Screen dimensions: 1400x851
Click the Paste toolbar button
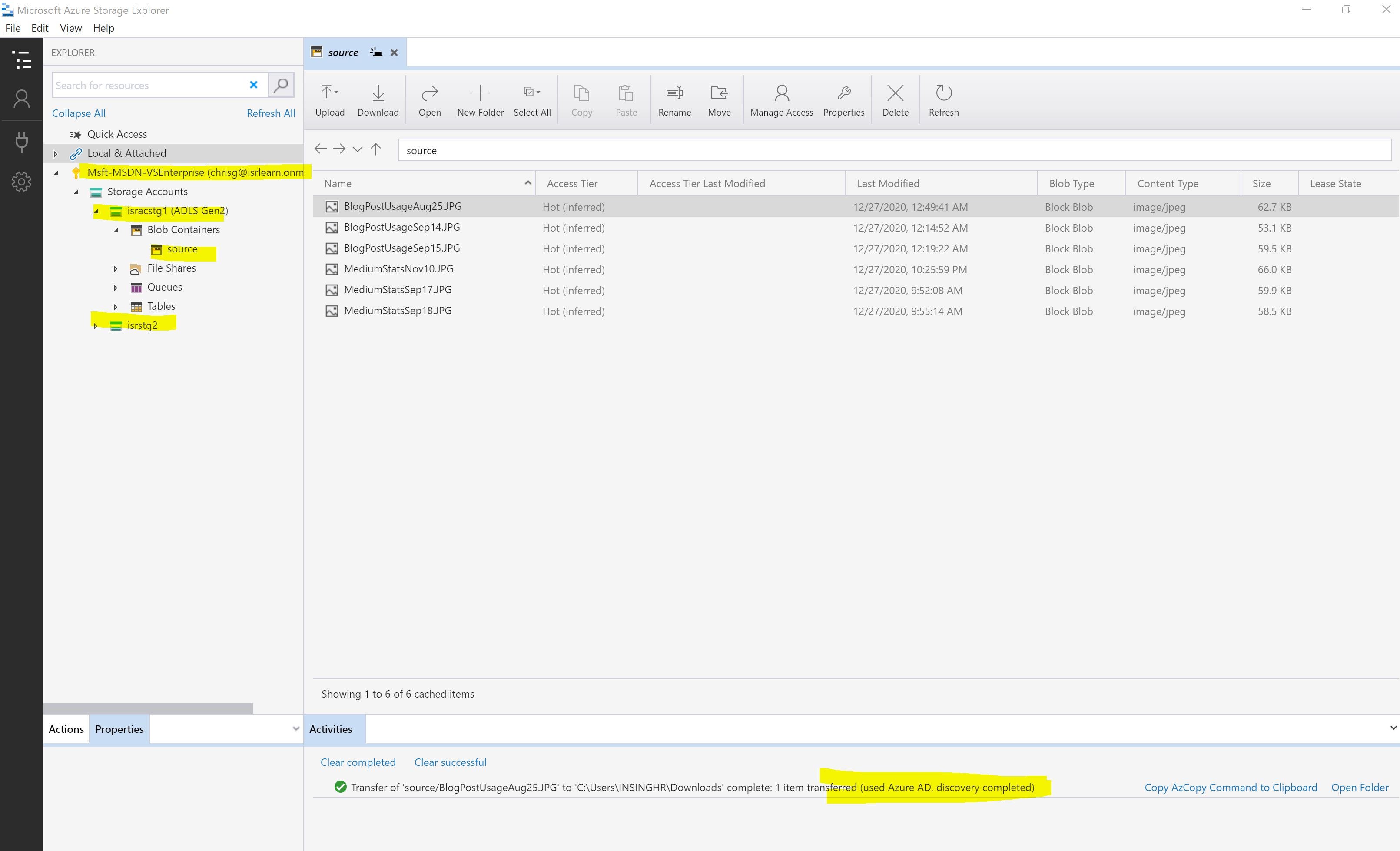[626, 100]
